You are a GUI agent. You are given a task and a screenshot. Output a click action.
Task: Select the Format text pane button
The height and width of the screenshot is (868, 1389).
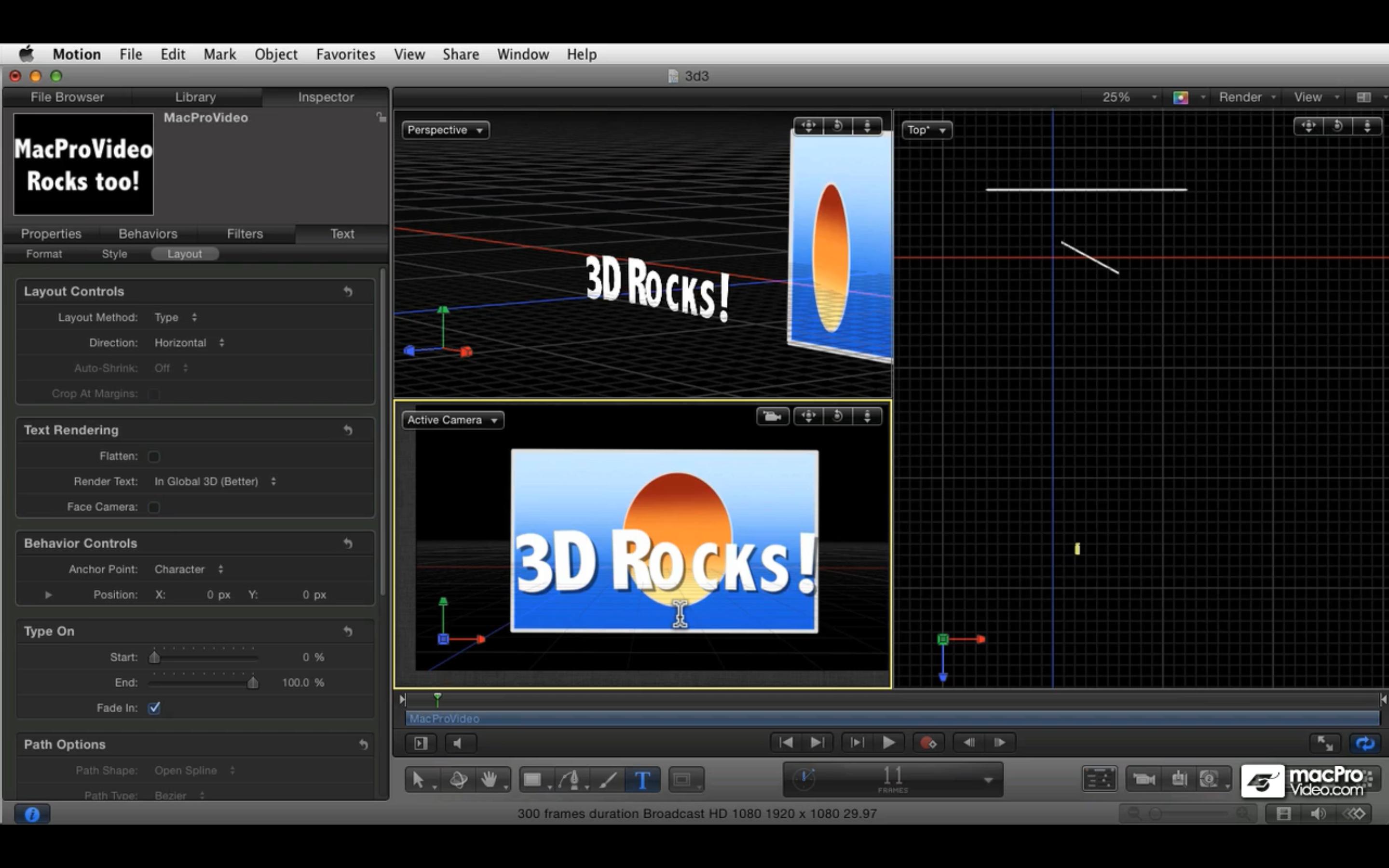[43, 254]
